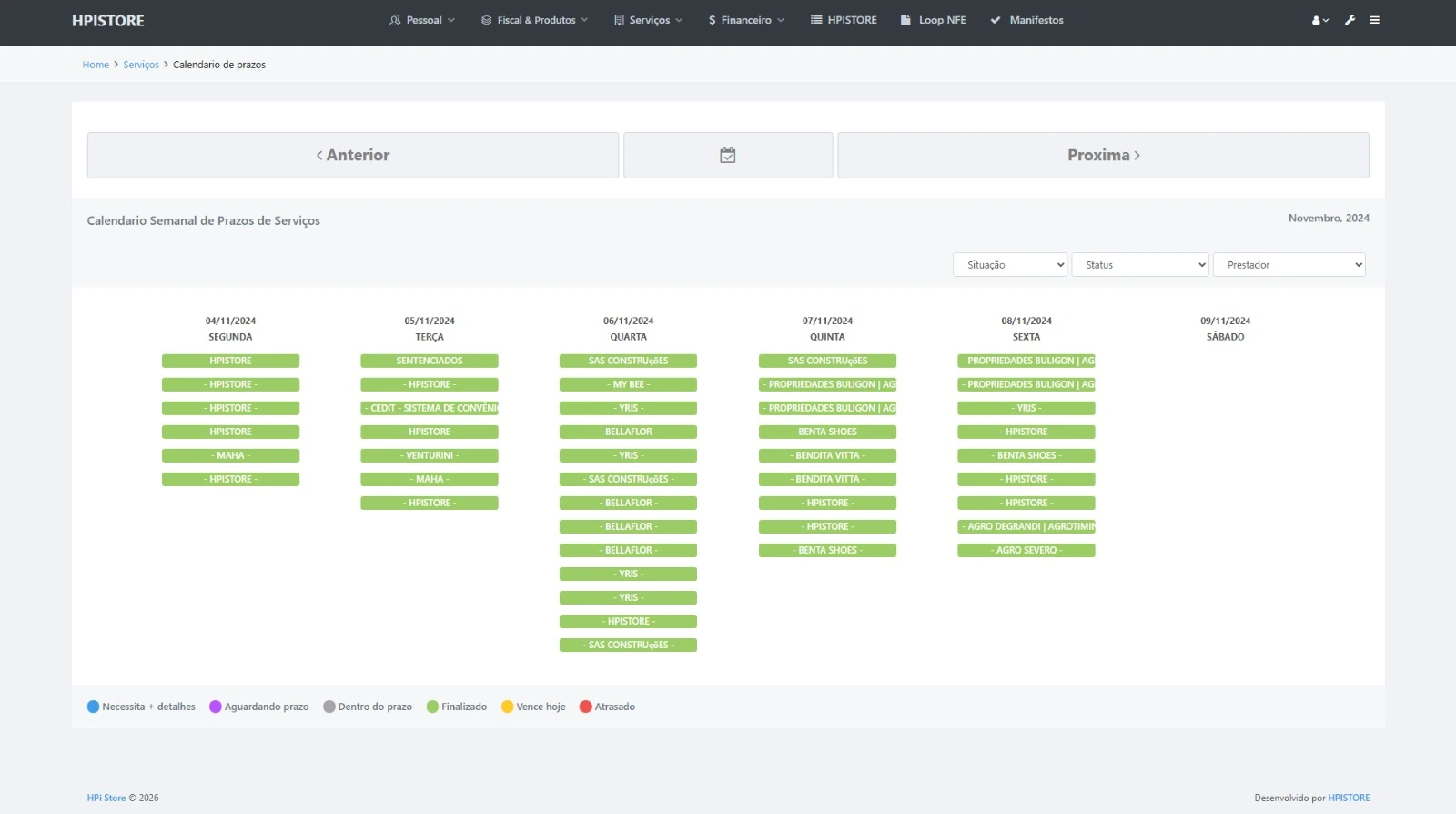Image resolution: width=1456 pixels, height=814 pixels.
Task: Expand the Situação dropdown filter
Action: 1010,265
